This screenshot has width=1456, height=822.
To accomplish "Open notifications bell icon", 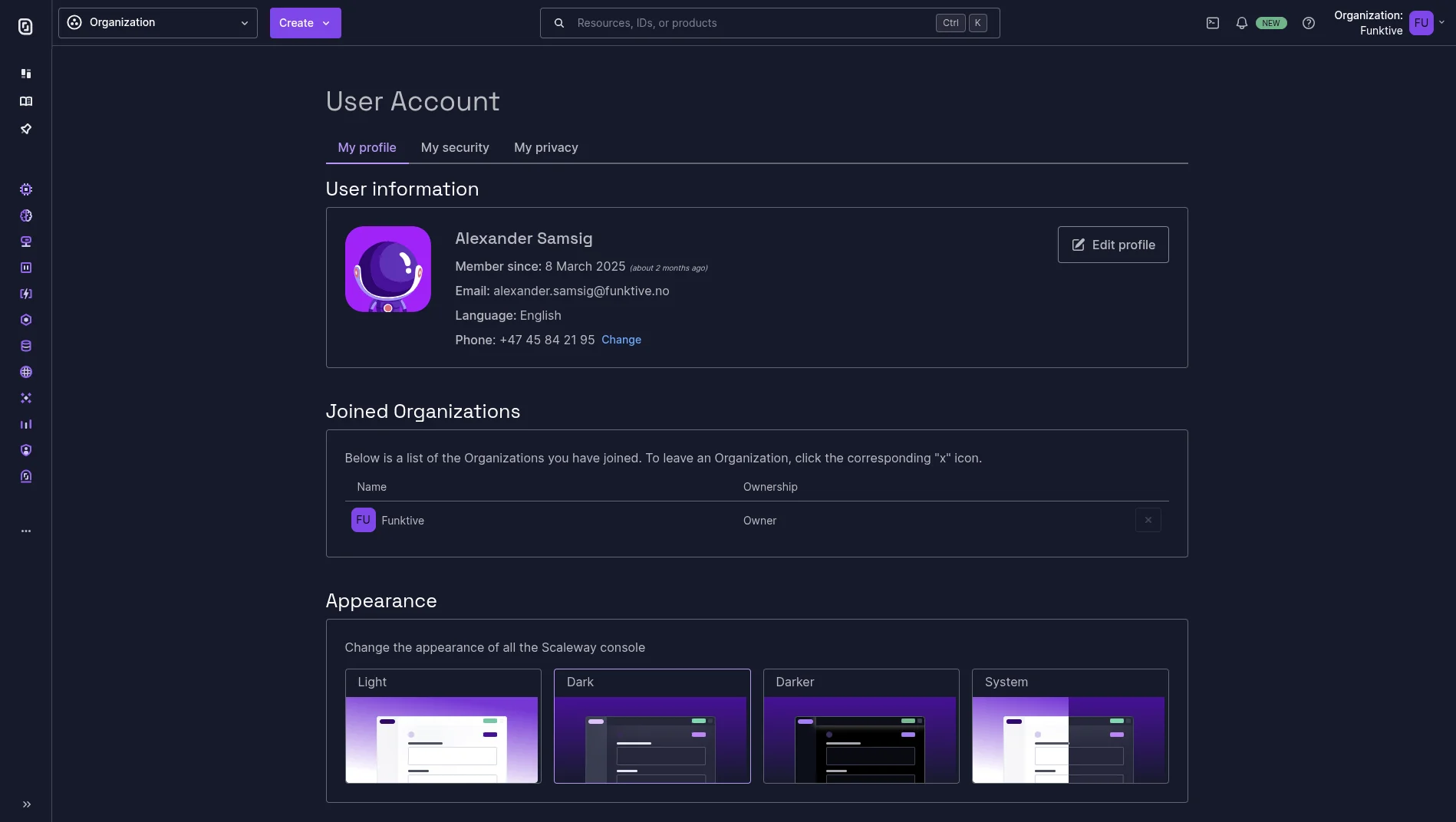I will coord(1241,23).
